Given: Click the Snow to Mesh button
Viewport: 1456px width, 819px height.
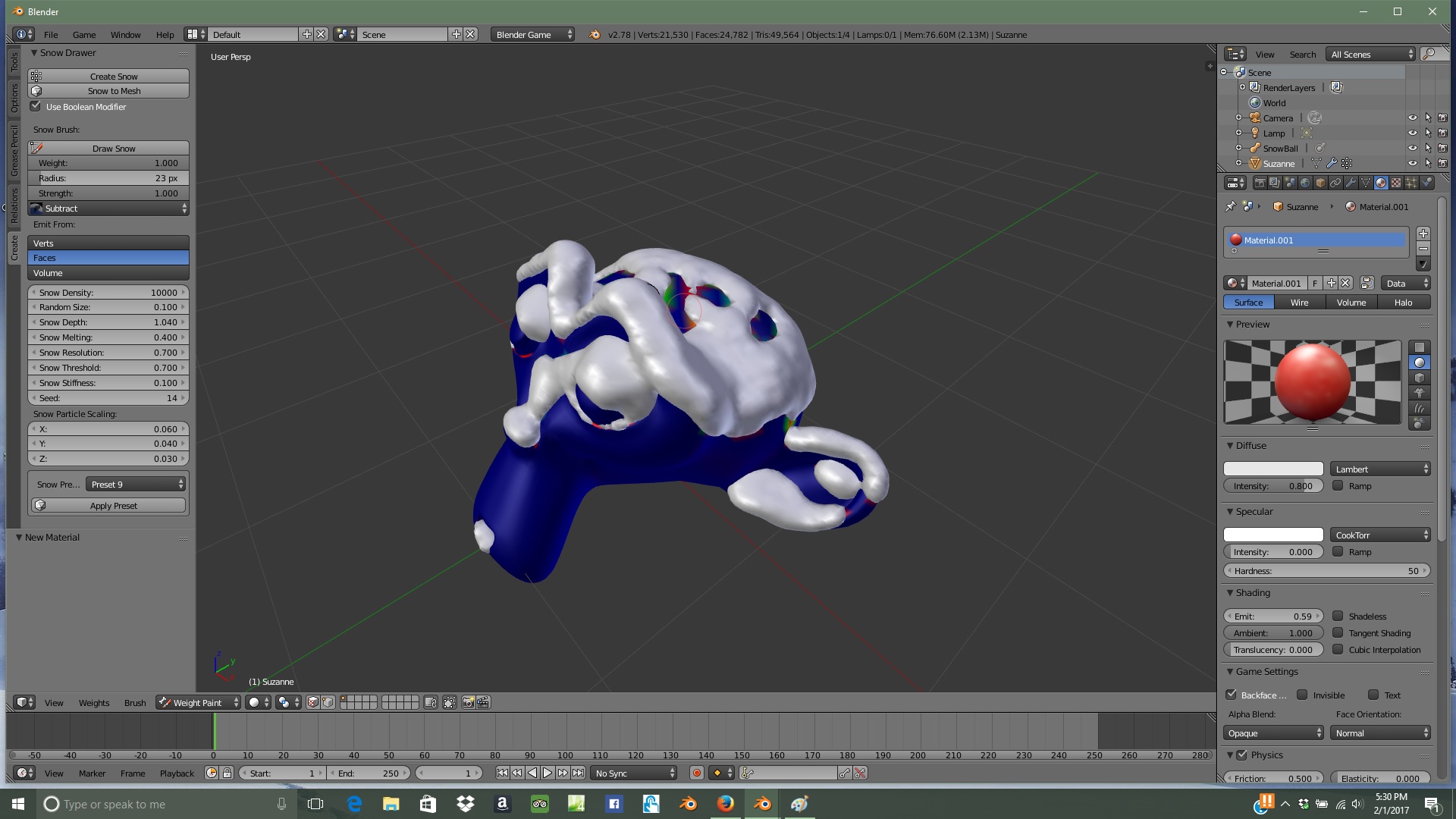Looking at the screenshot, I should pos(108,90).
